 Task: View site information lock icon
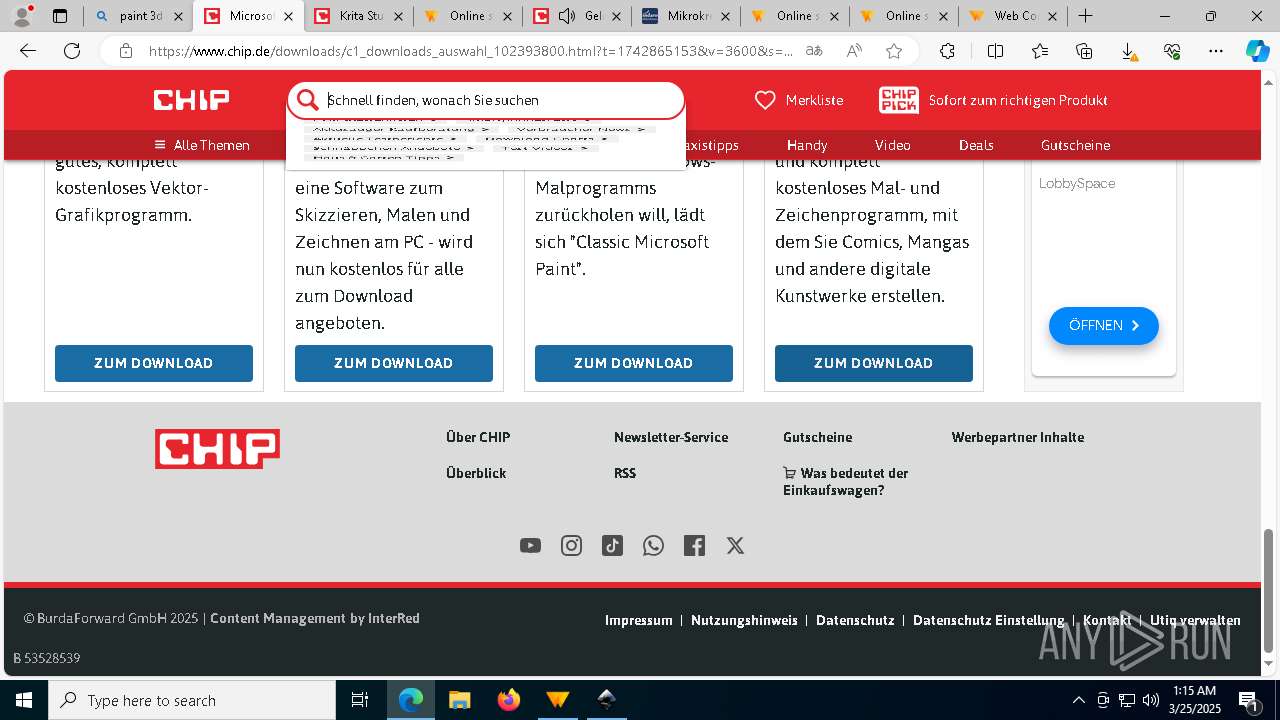point(126,51)
